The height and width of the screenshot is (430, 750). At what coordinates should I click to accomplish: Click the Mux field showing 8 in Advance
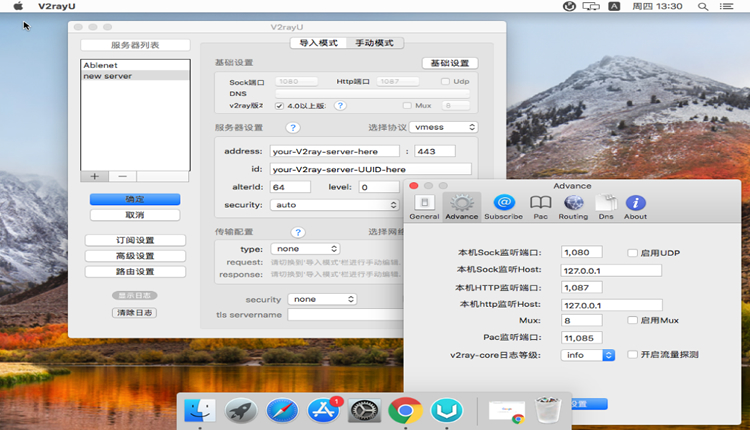point(581,320)
